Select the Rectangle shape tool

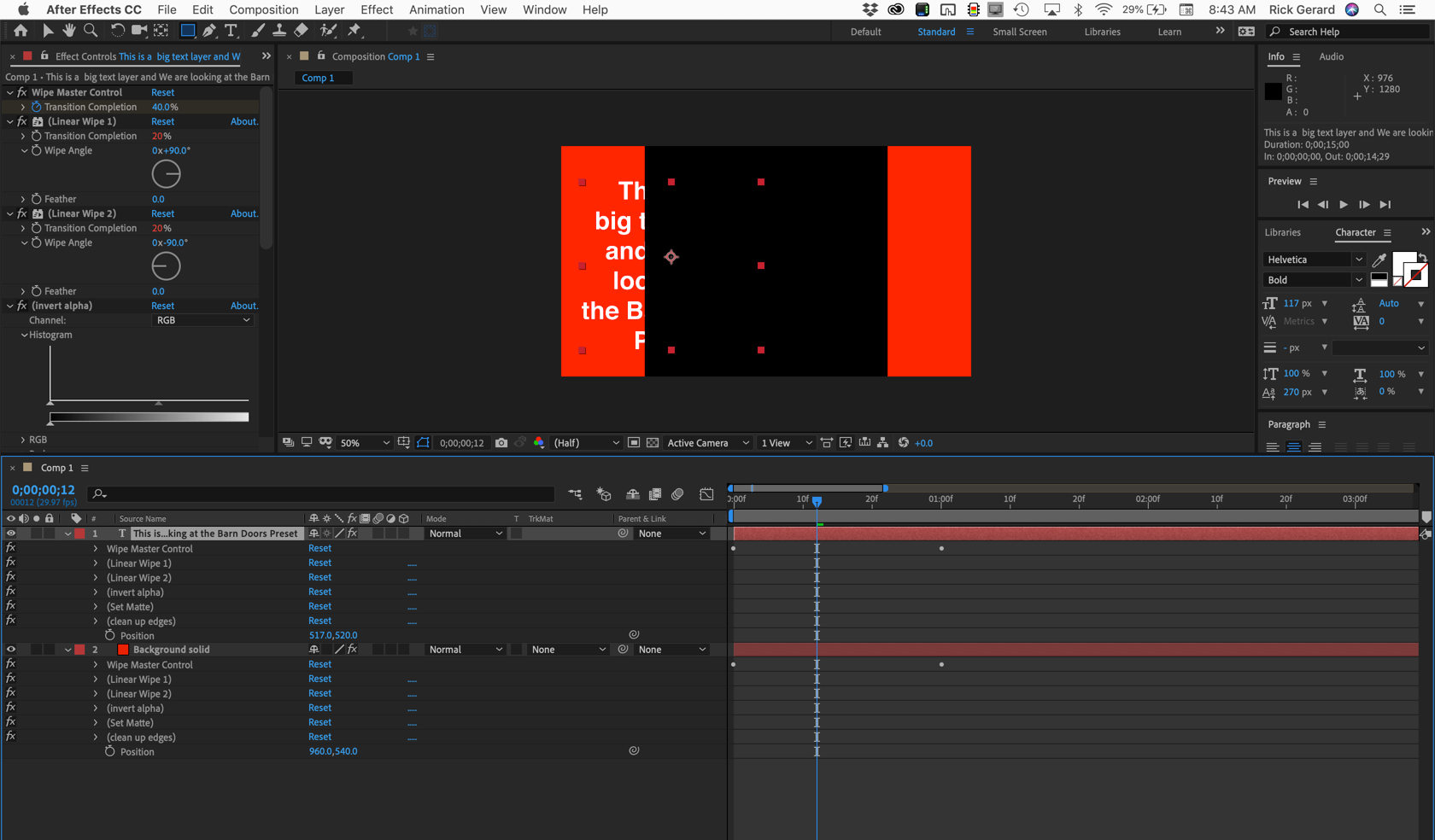pos(188,31)
